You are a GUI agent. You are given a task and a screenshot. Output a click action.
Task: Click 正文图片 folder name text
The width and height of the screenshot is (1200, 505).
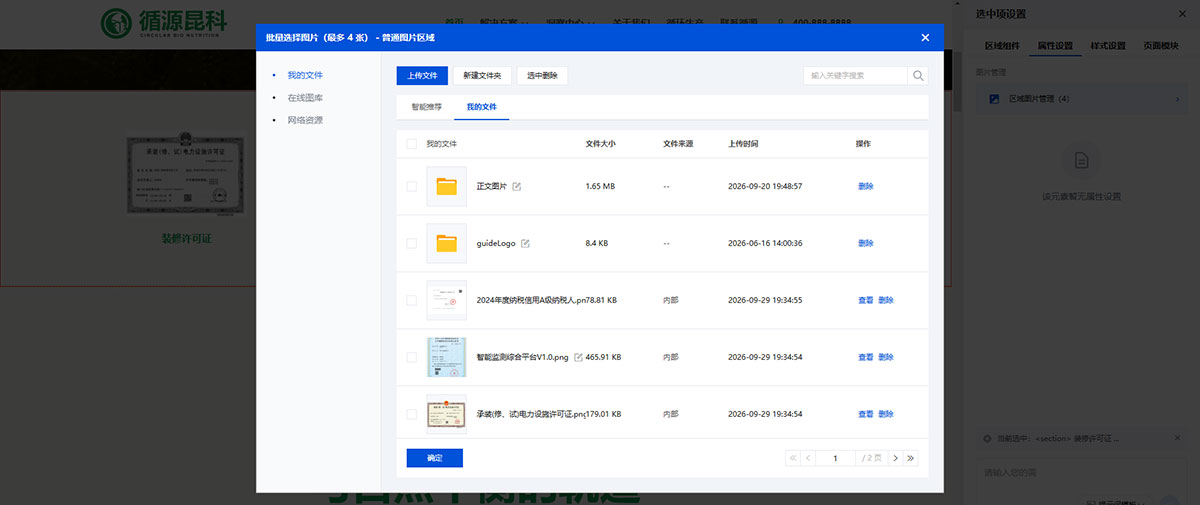click(492, 187)
